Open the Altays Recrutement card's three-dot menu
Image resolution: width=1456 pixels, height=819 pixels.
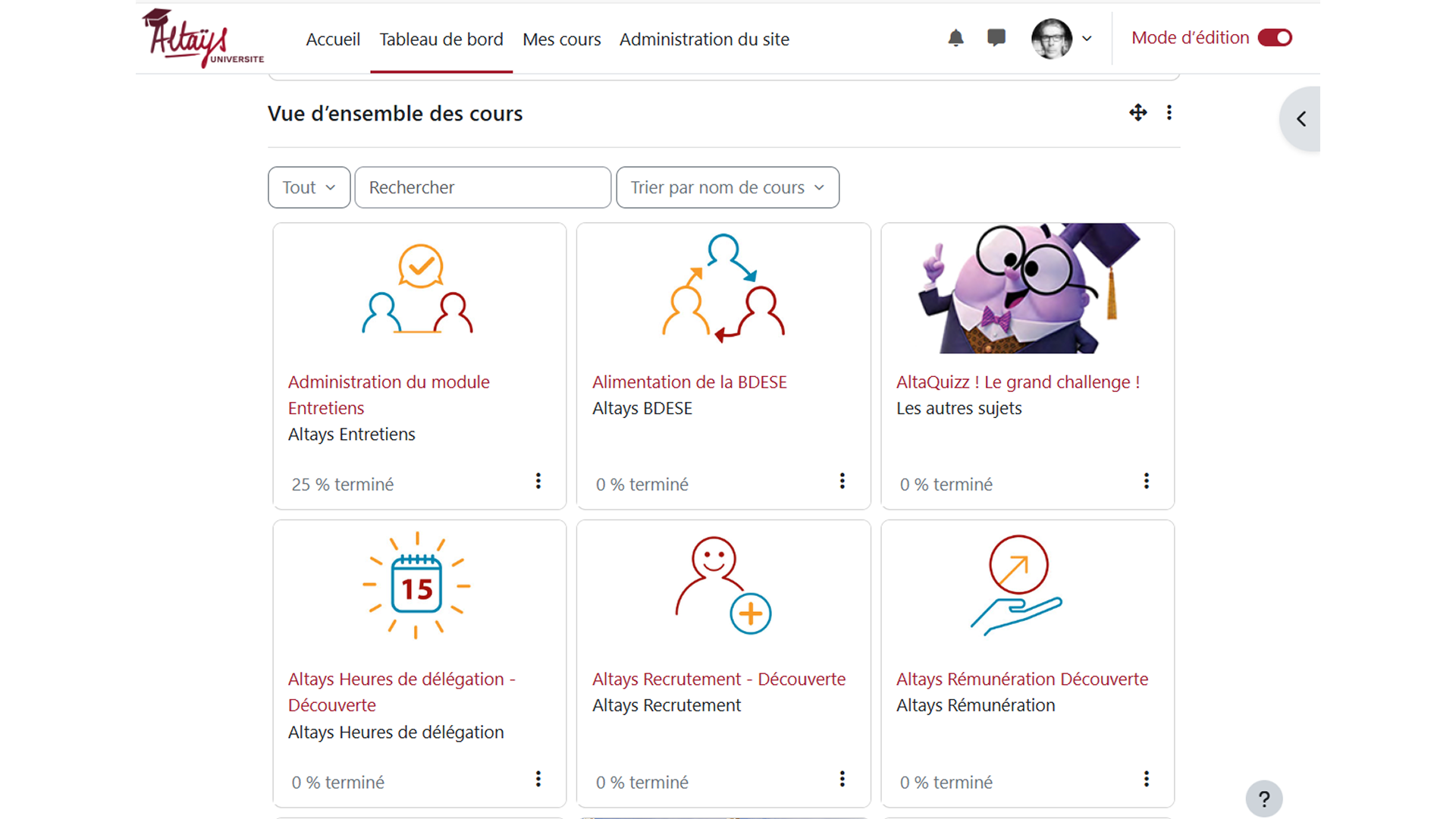tap(842, 780)
